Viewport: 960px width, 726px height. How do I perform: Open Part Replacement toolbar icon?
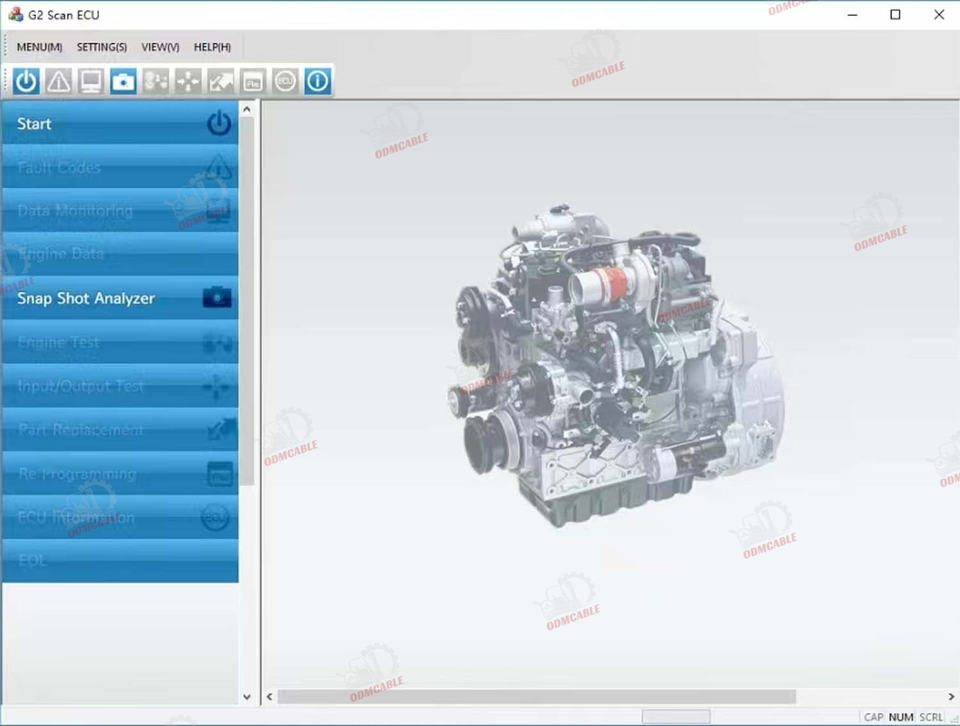tap(220, 81)
